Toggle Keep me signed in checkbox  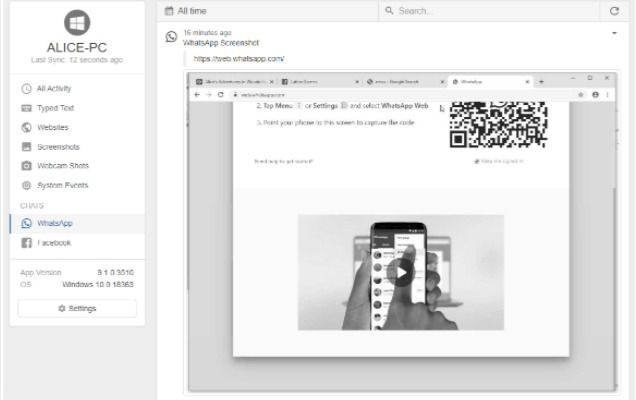pos(477,161)
